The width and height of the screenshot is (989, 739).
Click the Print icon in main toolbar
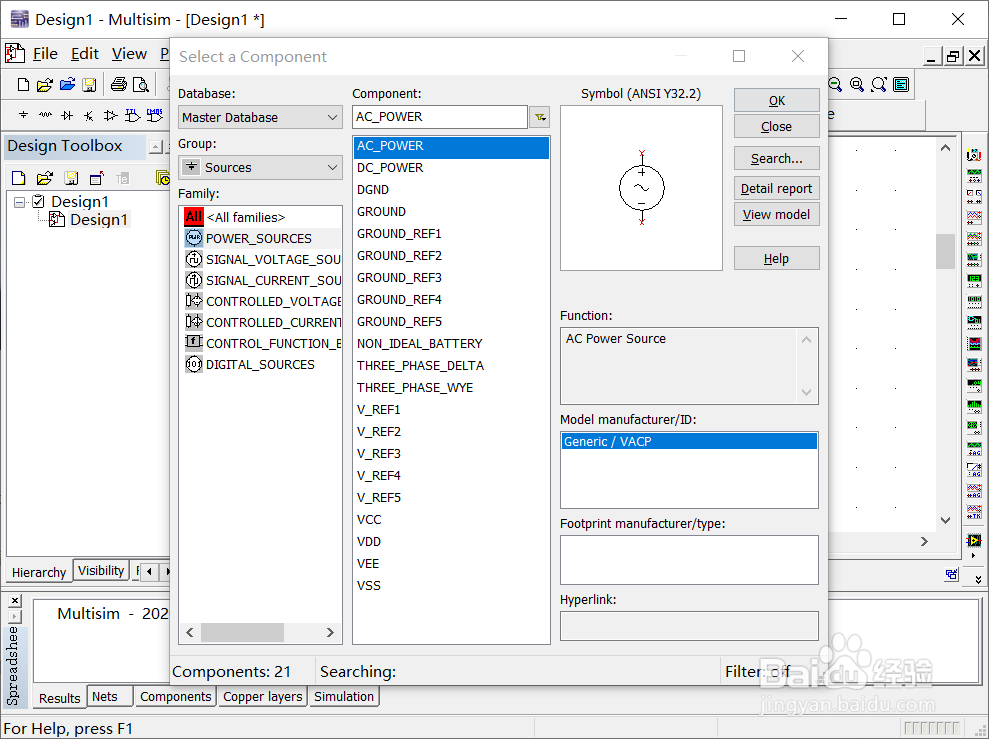[x=119, y=84]
